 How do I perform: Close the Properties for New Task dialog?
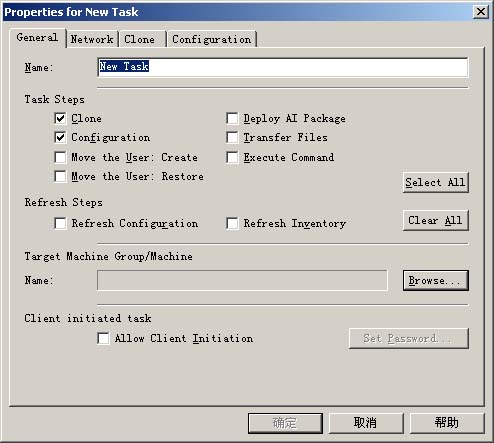(x=481, y=12)
